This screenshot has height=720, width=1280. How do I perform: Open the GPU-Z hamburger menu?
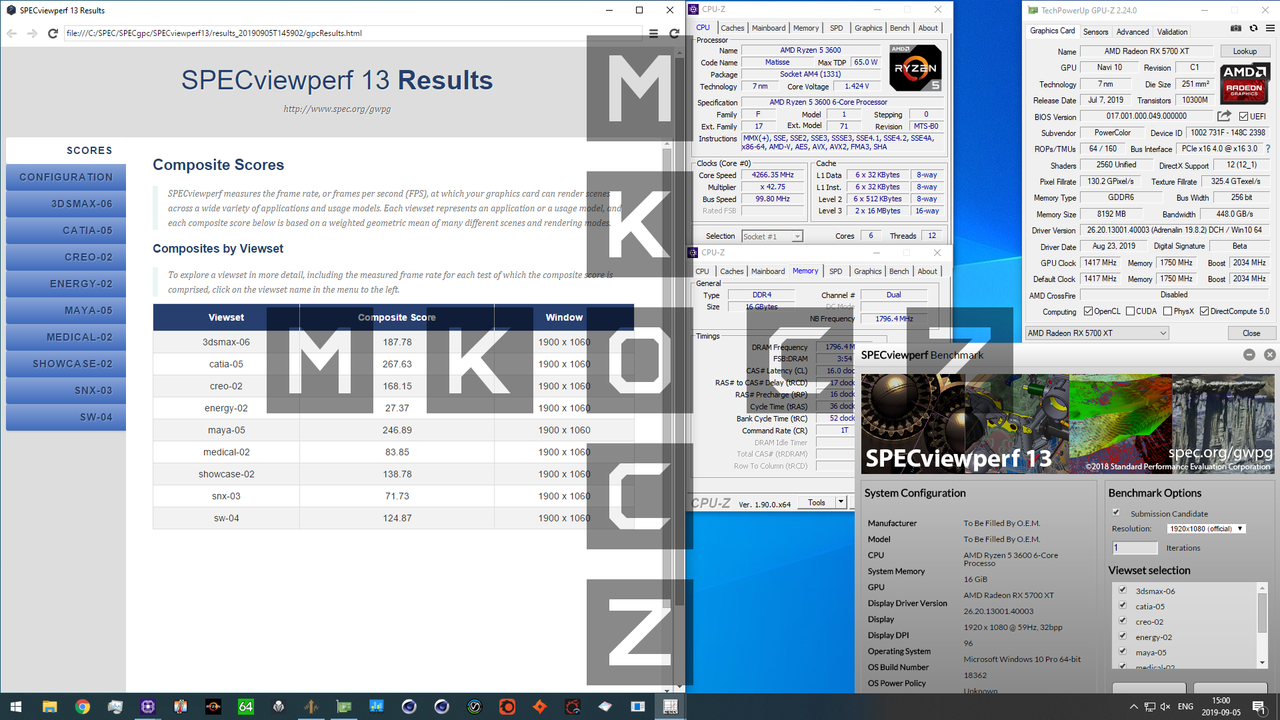pos(1270,28)
